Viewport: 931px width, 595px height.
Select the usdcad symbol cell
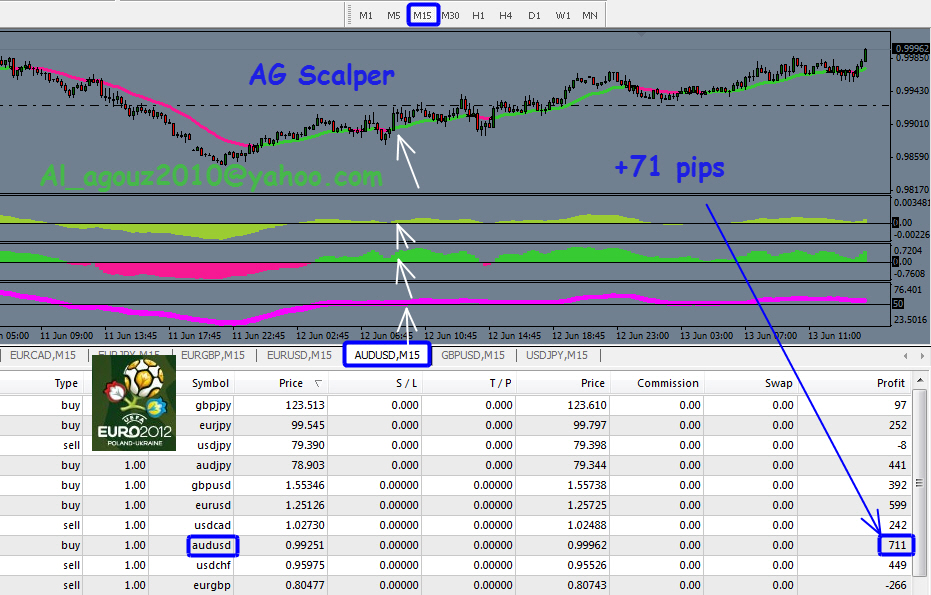point(212,525)
